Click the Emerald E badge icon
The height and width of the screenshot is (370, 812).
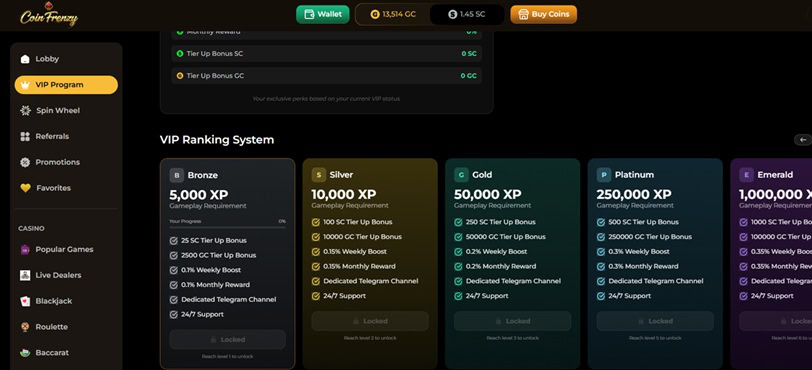coord(746,175)
